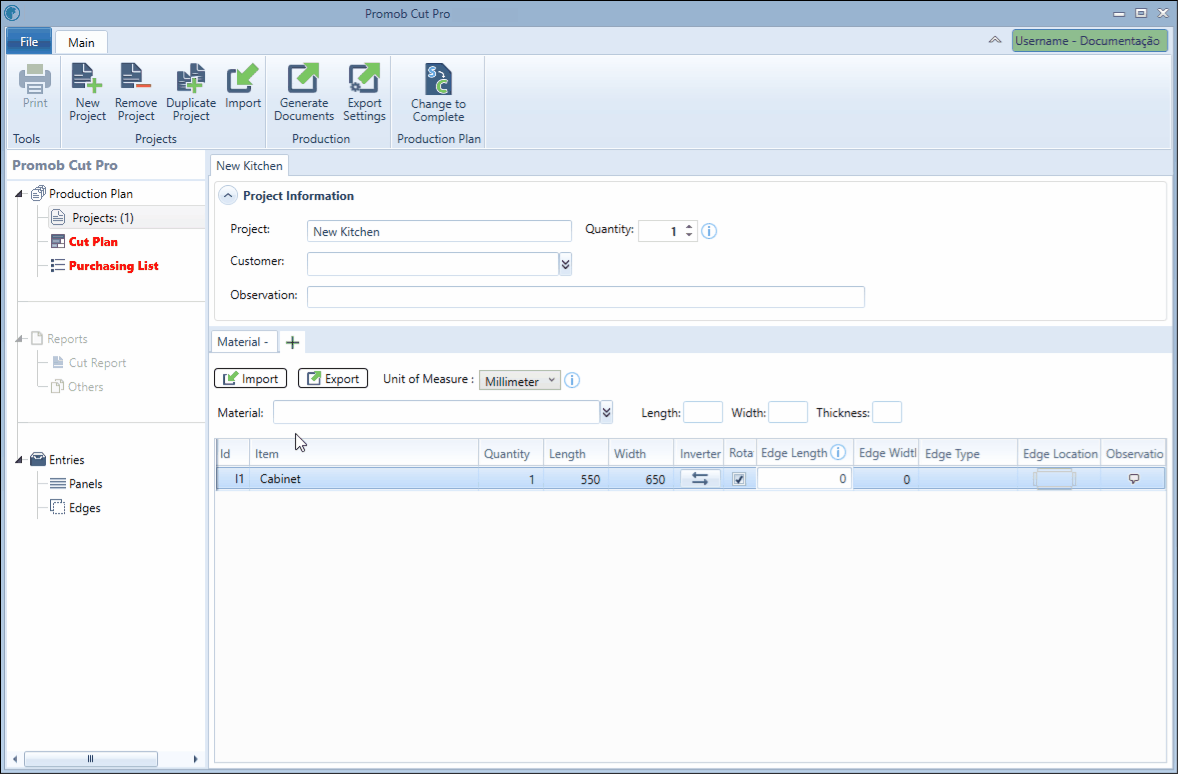The height and width of the screenshot is (774, 1178).
Task: Open observation comment icon in Cabinet row
Action: [1134, 479]
